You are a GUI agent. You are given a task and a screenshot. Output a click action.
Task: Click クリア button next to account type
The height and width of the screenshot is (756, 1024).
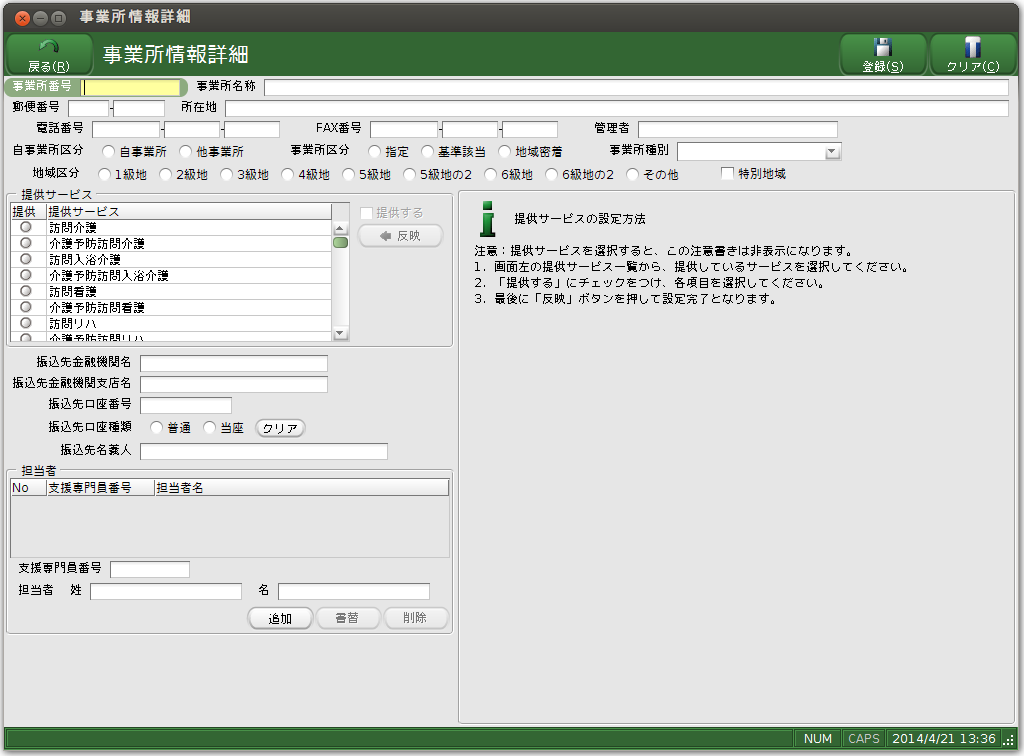tap(280, 428)
